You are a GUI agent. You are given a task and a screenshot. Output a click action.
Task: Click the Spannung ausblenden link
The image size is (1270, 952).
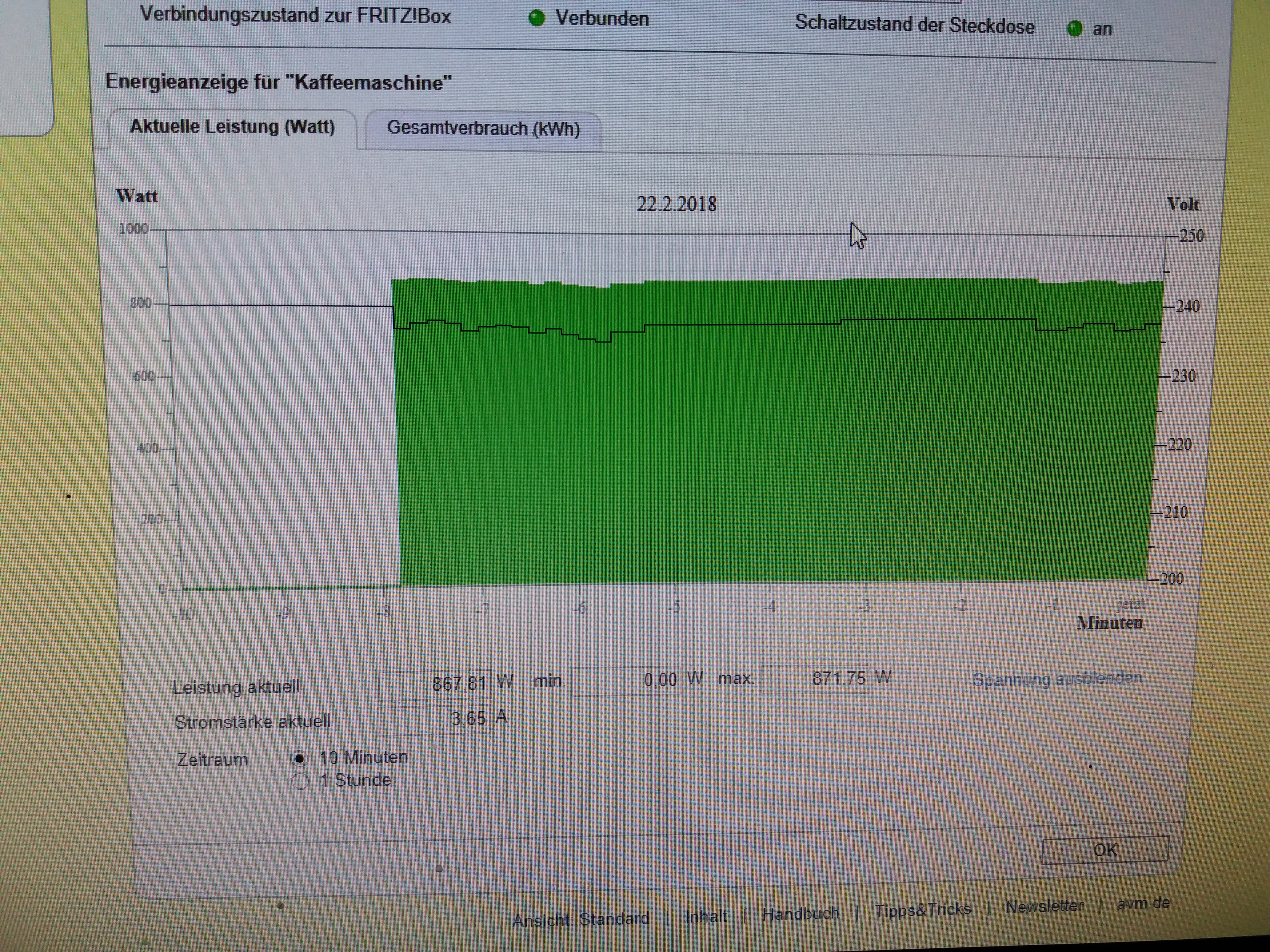coord(1057,679)
